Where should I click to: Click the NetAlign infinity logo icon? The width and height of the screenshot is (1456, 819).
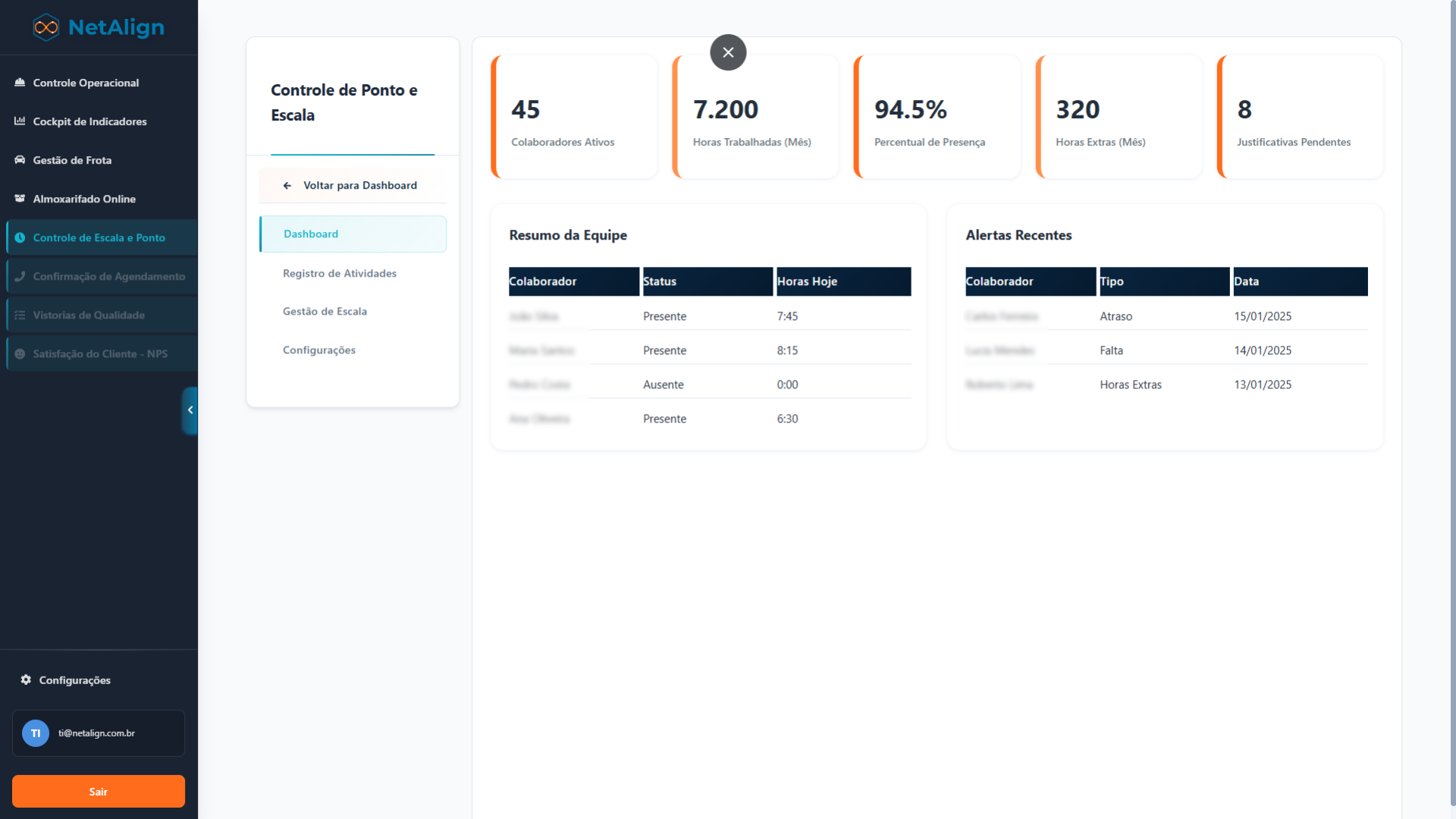(x=45, y=27)
